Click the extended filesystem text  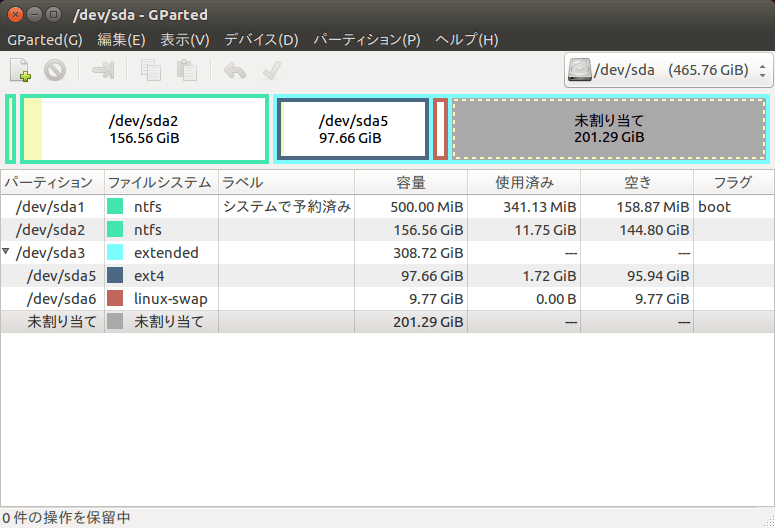pos(166,253)
